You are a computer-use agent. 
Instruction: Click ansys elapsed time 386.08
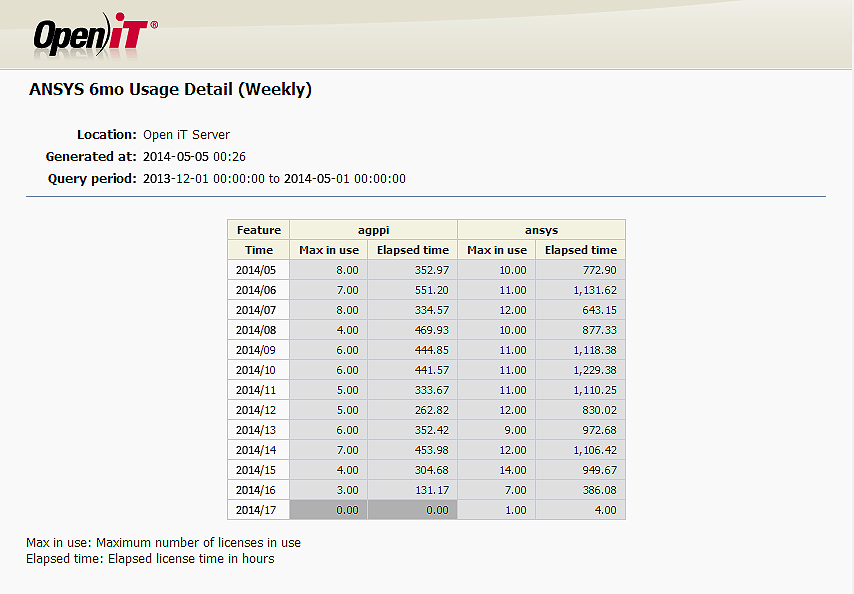click(581, 490)
